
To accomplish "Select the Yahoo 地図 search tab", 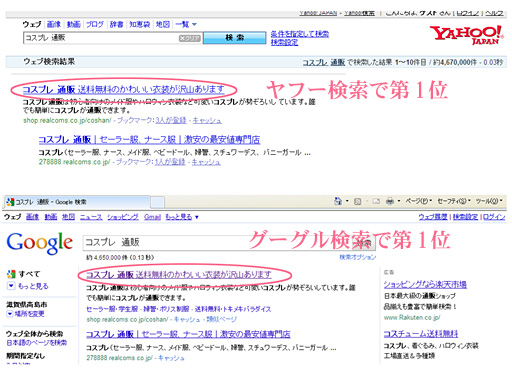I will 163,24.
